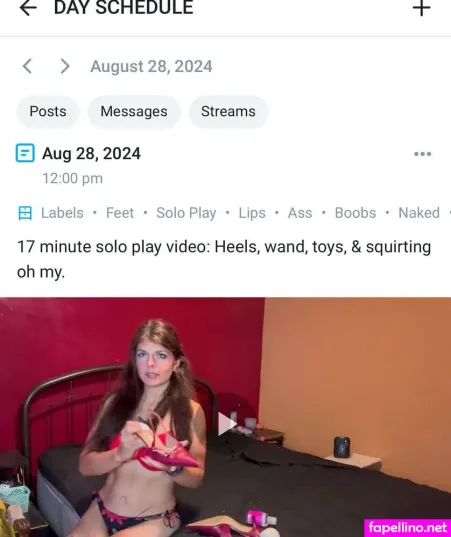The image size is (451, 537).
Task: Toggle the Streams filter chip
Action: click(228, 112)
